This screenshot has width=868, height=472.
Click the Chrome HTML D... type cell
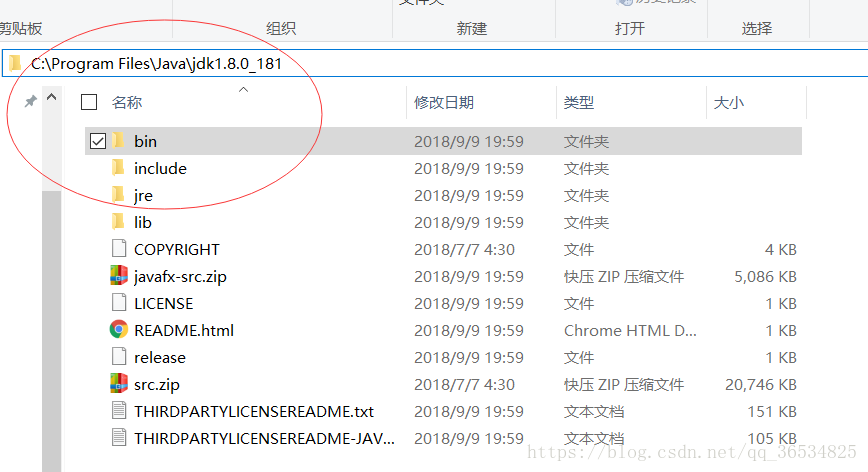click(x=630, y=330)
